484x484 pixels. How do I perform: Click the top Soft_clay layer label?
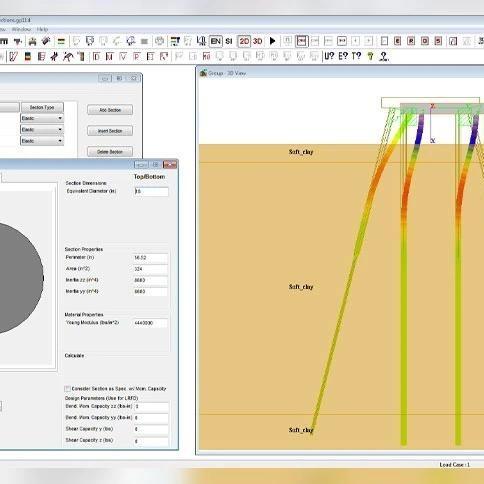click(301, 152)
